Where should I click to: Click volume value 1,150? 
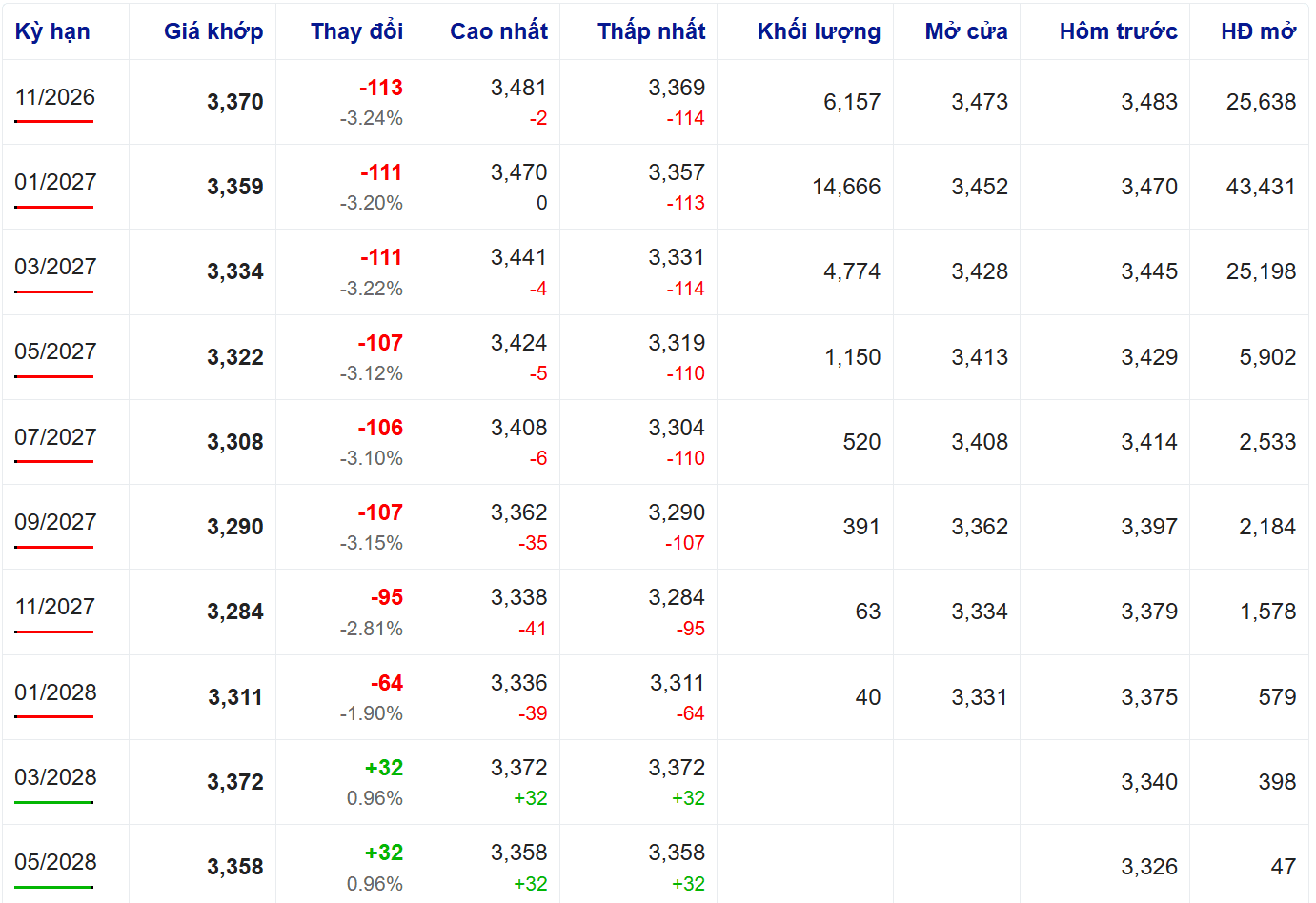[x=853, y=357]
